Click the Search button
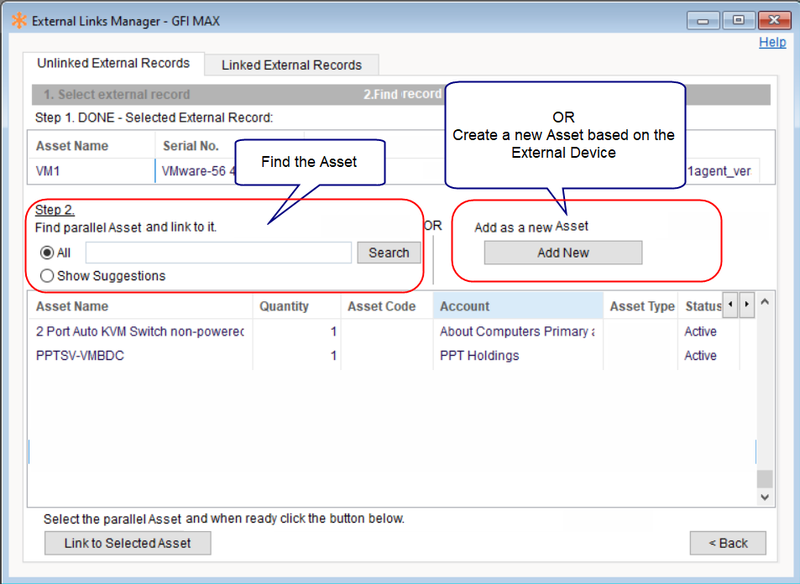 click(x=388, y=252)
